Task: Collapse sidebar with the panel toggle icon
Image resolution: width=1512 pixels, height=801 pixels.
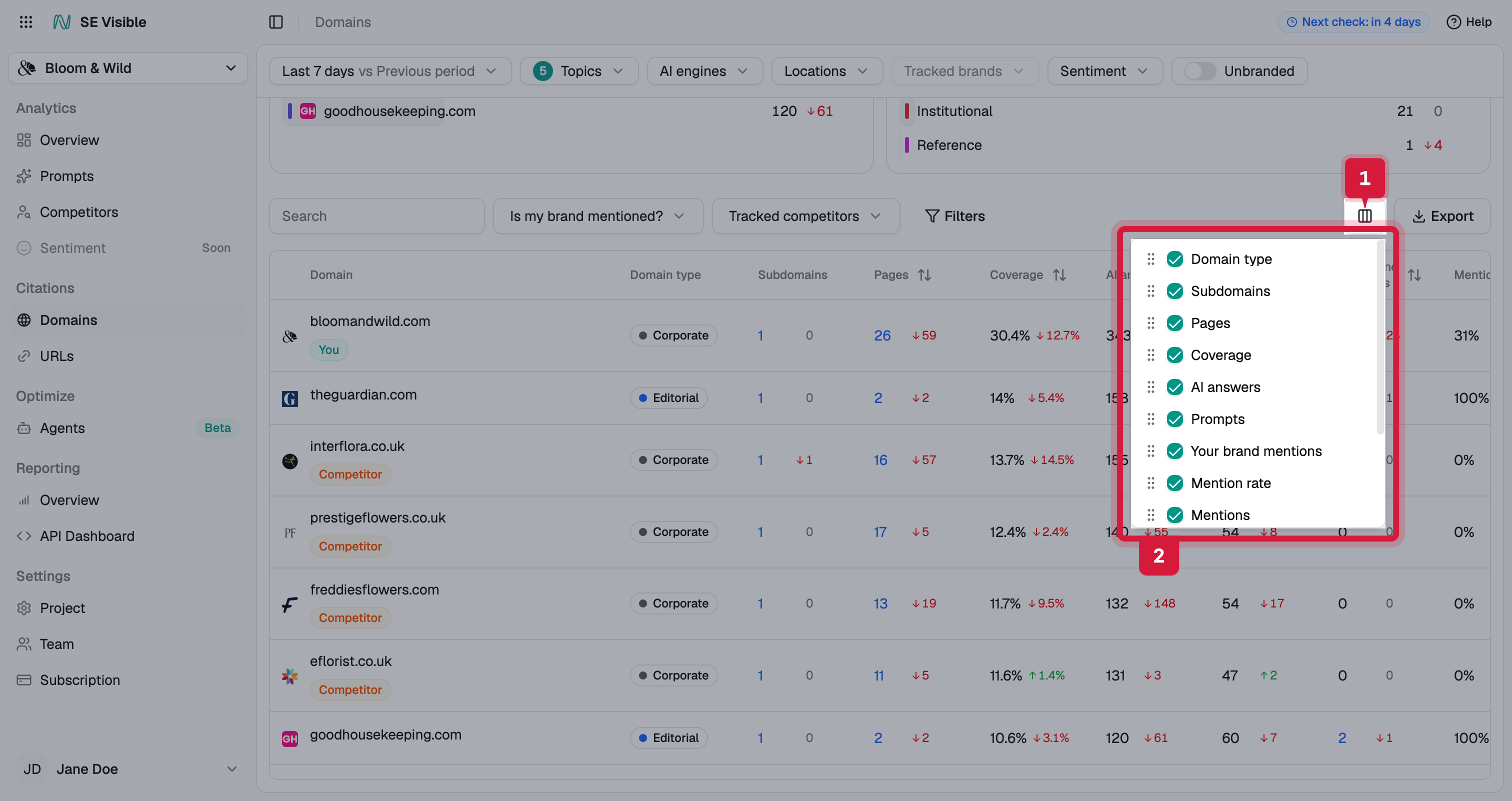Action: click(x=276, y=21)
